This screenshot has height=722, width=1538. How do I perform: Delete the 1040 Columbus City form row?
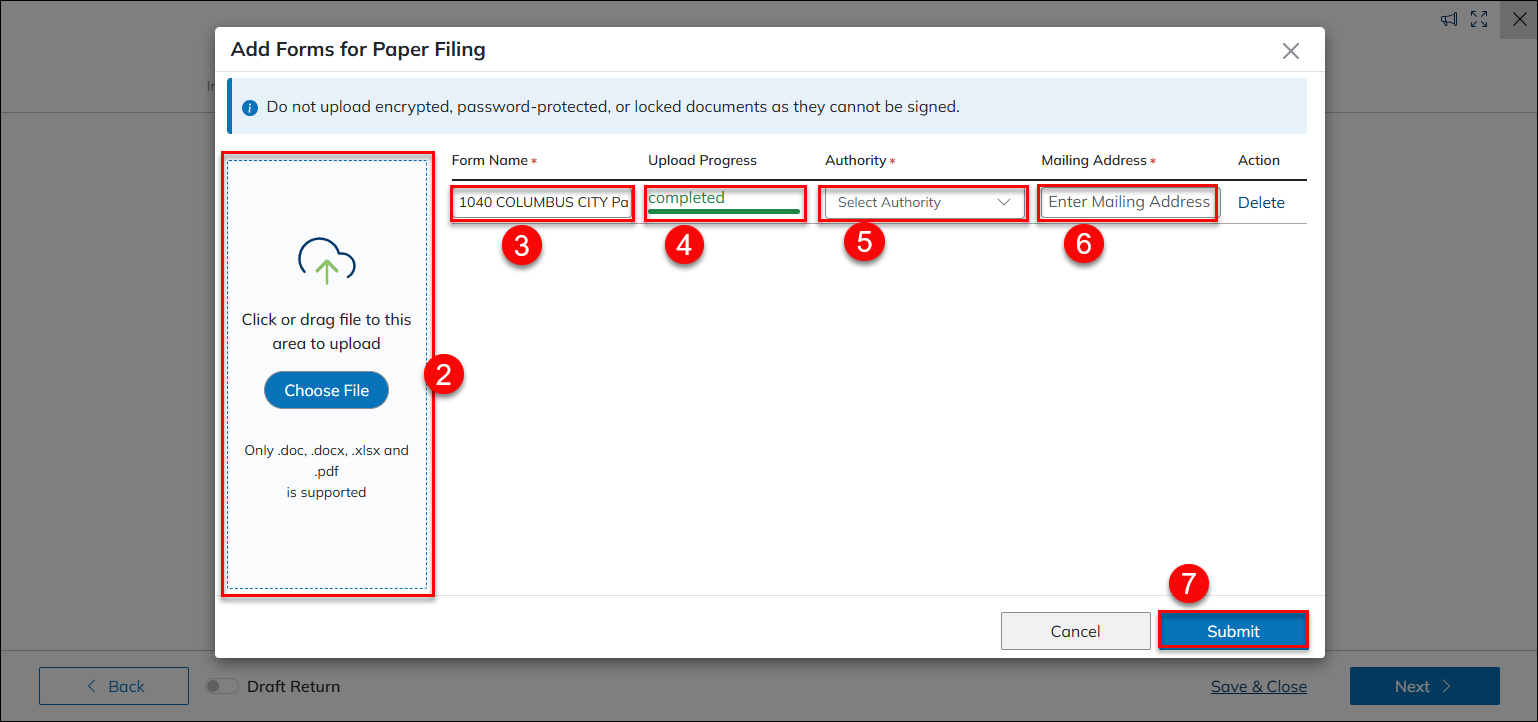pyautogui.click(x=1261, y=202)
